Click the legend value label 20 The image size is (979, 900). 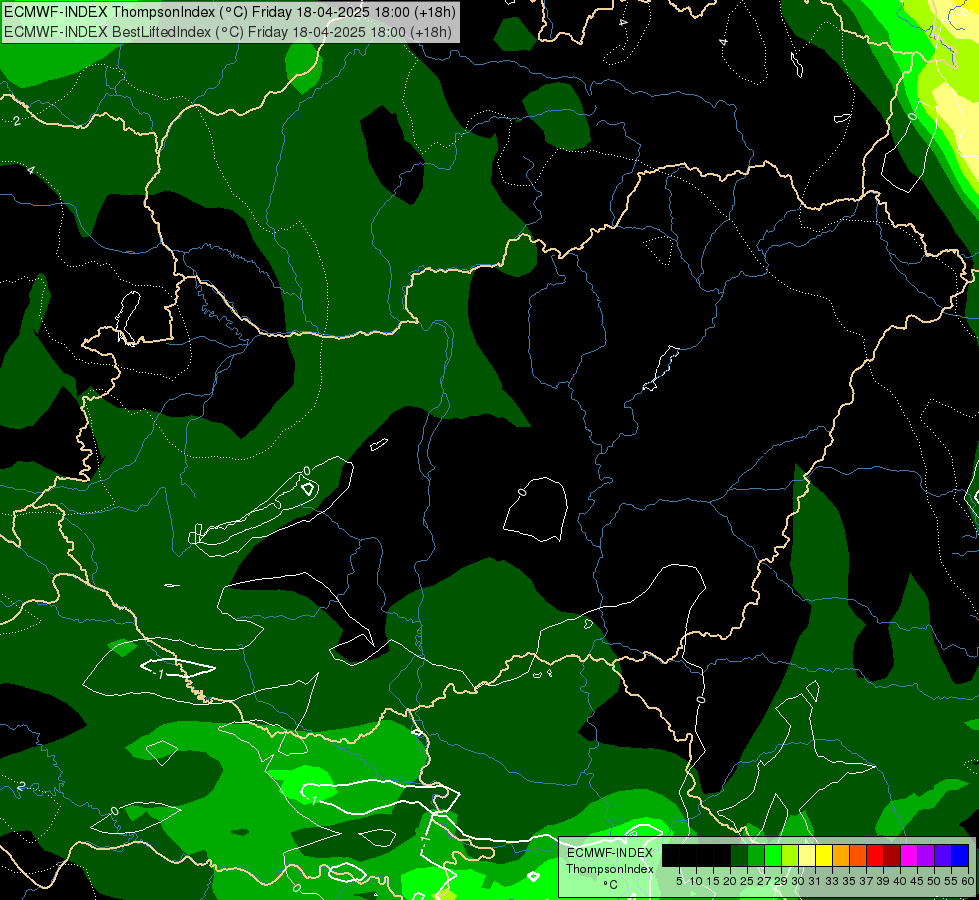point(730,881)
